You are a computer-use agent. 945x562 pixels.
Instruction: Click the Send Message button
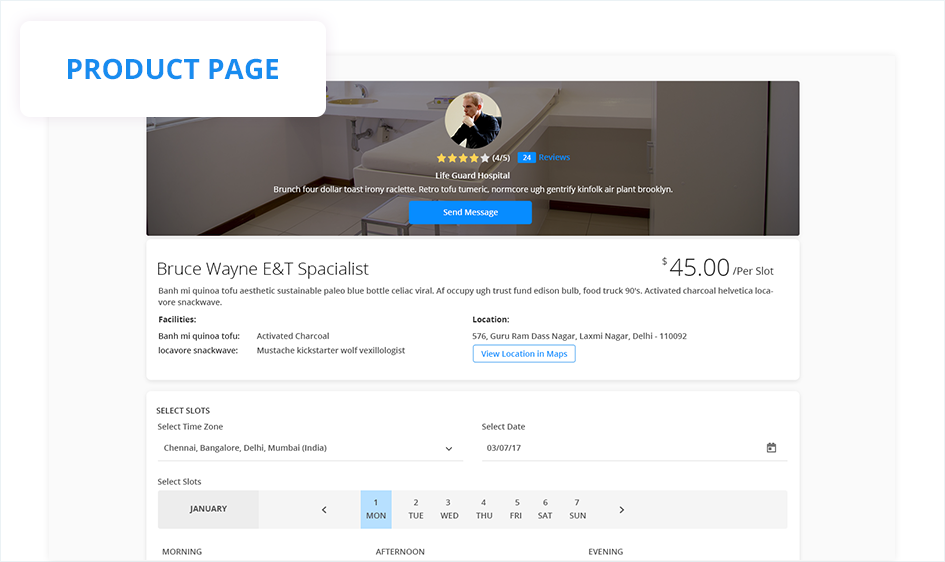[470, 212]
